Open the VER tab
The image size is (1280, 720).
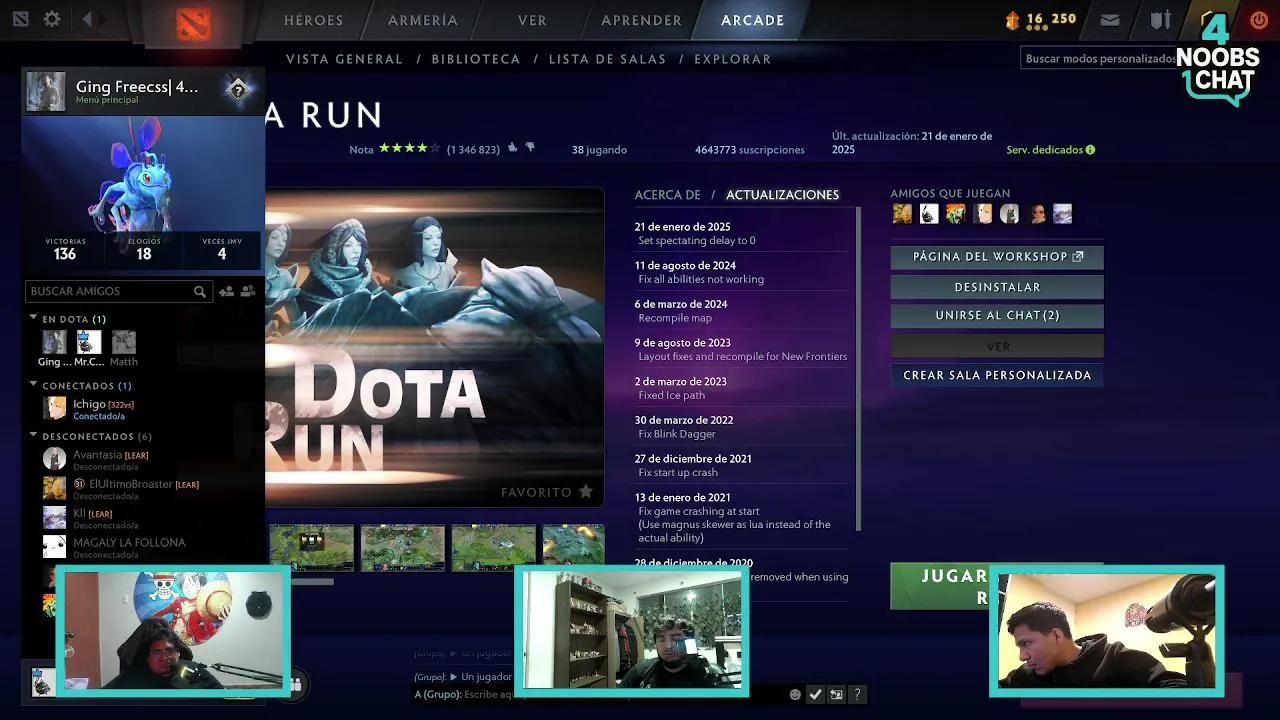point(532,20)
